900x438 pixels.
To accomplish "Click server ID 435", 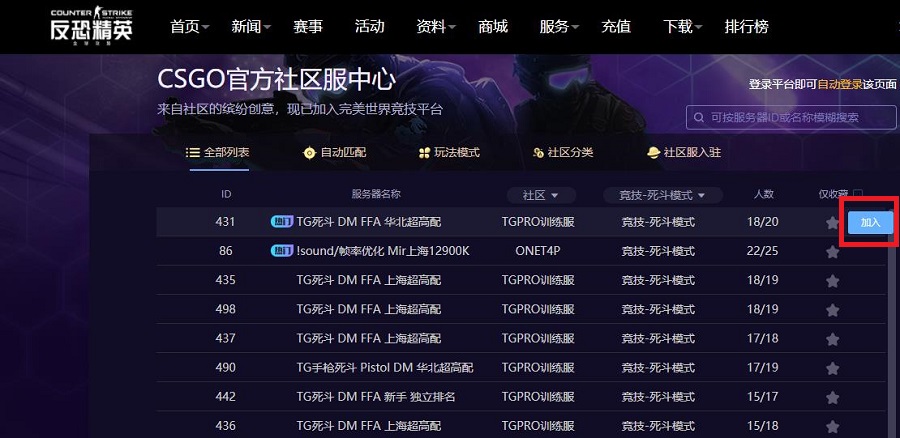I will point(226,280).
